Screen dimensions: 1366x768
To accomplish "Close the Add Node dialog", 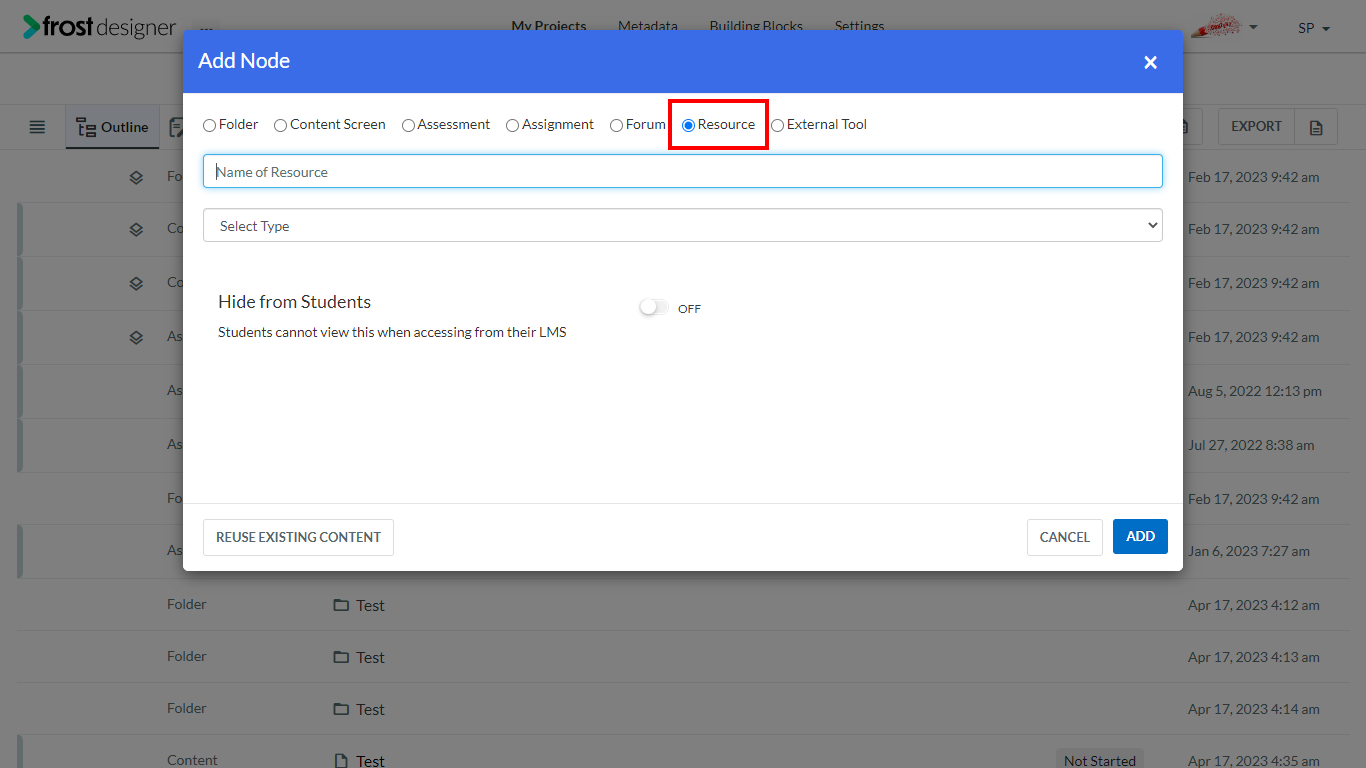I will click(1150, 62).
